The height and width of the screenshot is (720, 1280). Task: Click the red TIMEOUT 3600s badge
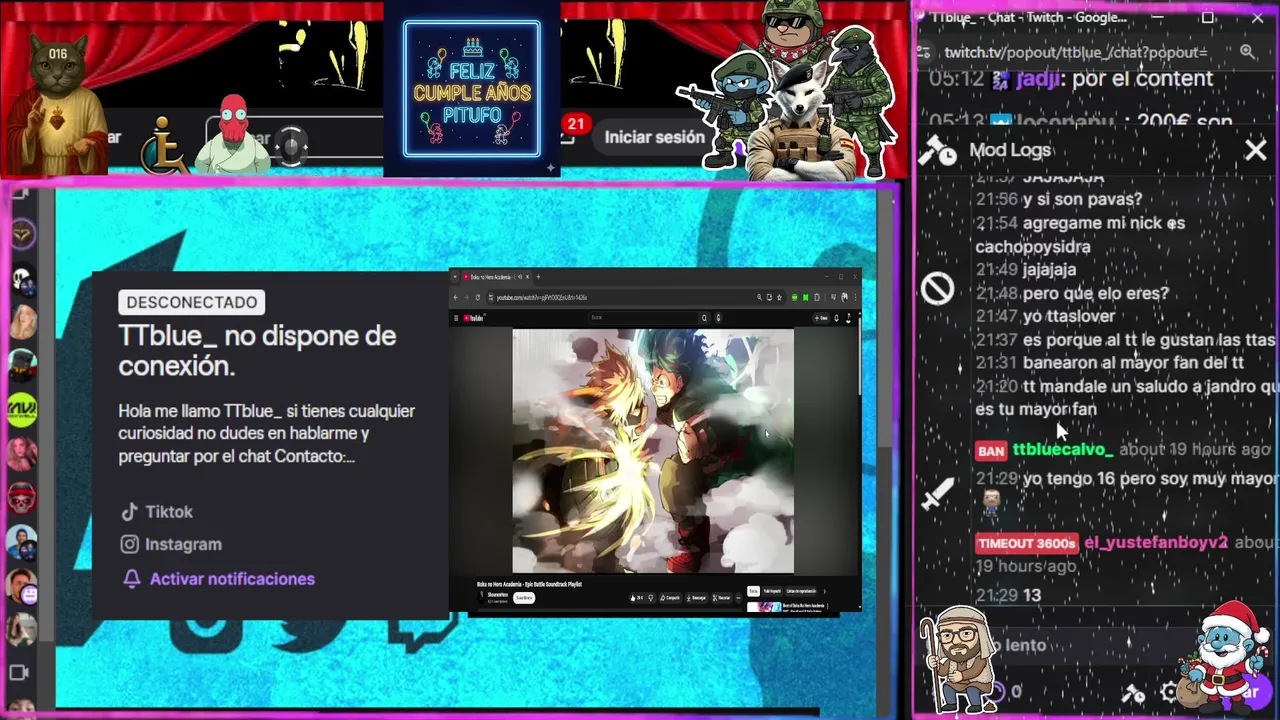pos(1027,544)
